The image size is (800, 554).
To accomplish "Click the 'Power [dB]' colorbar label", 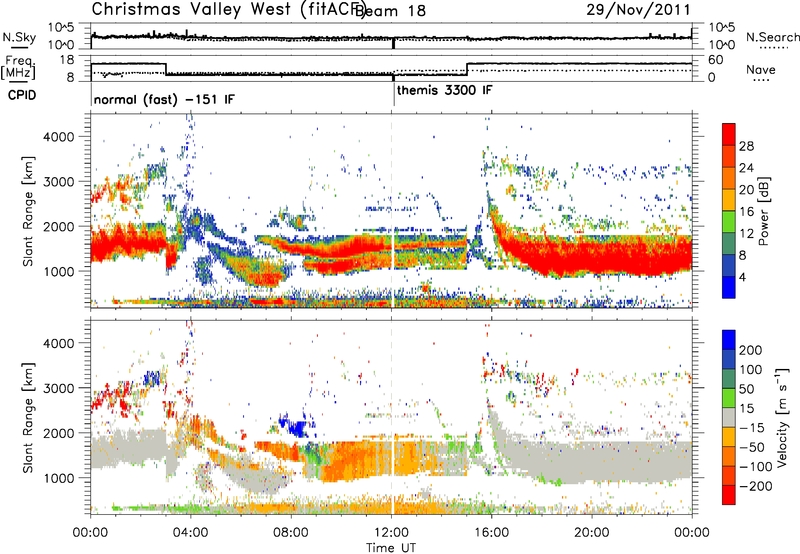I will click(x=763, y=211).
